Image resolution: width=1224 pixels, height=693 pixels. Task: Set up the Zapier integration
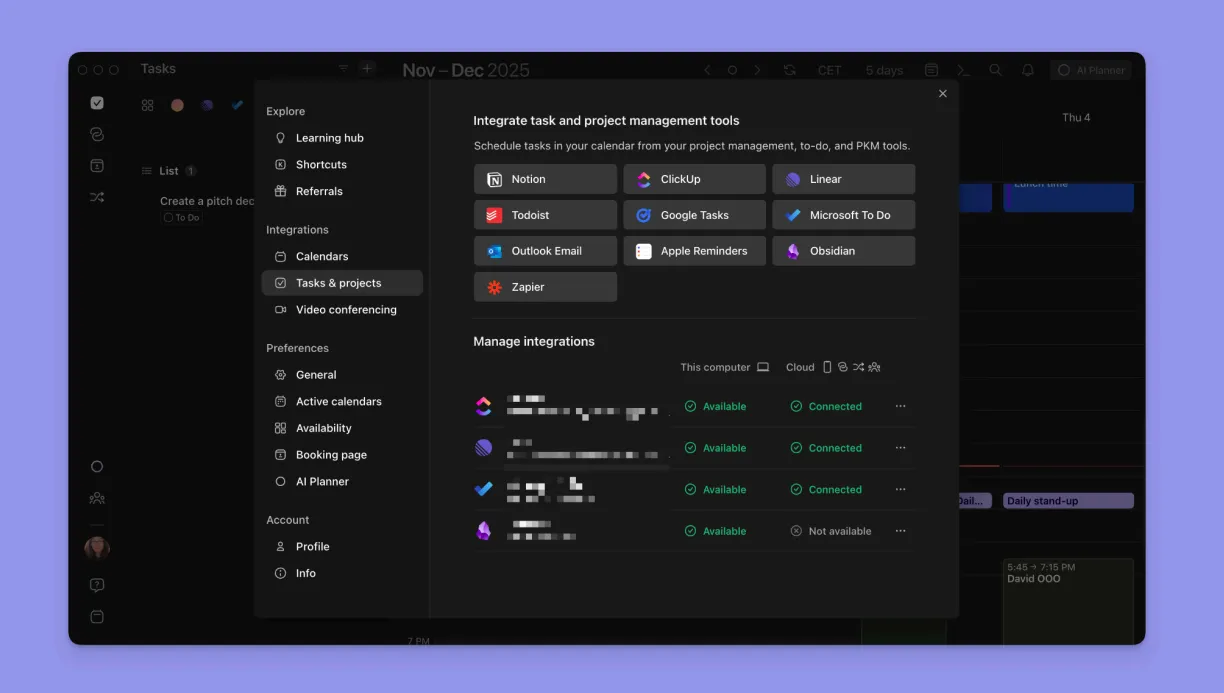(545, 287)
